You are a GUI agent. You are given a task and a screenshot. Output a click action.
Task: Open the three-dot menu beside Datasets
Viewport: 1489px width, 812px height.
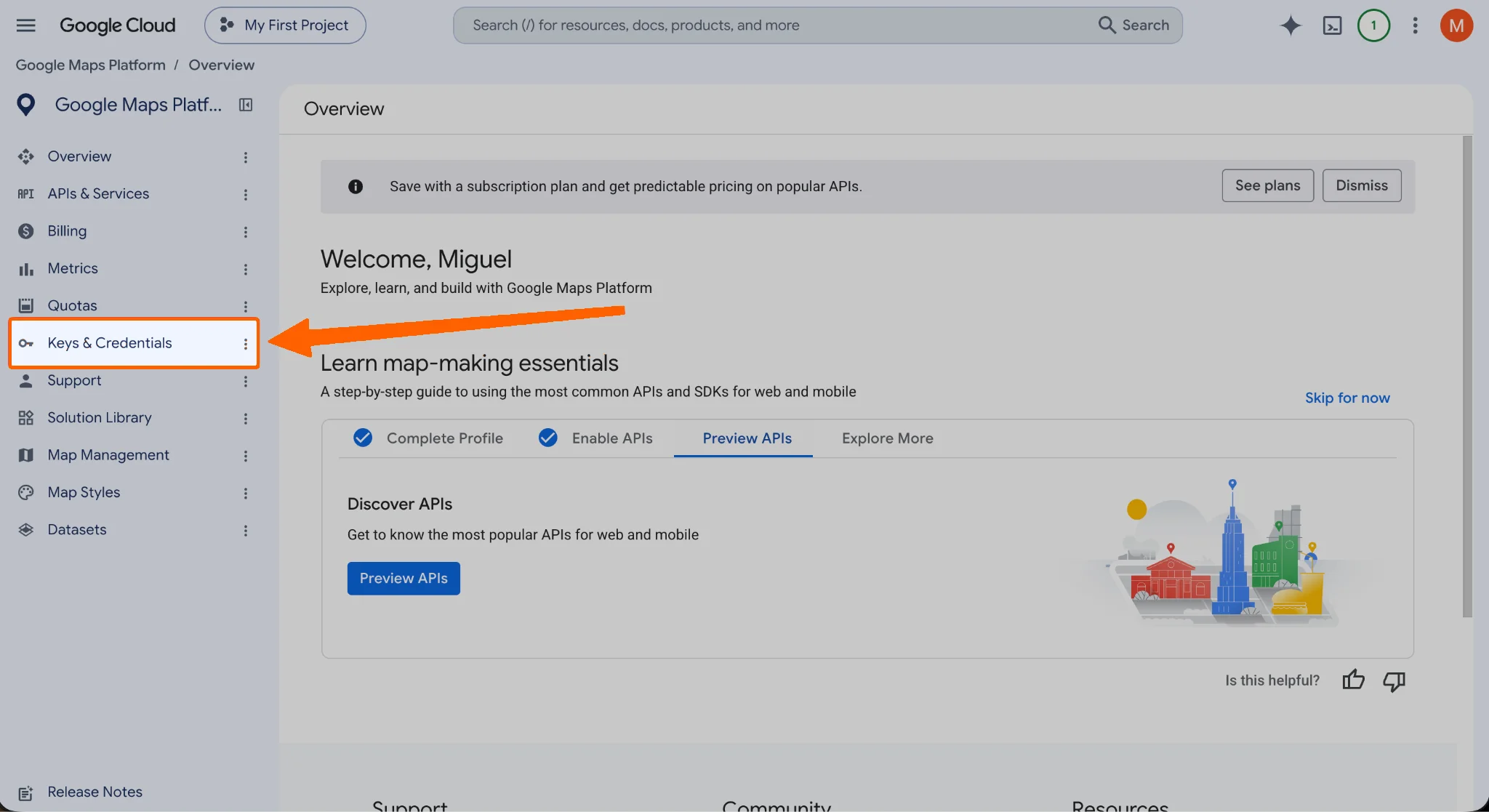246,530
